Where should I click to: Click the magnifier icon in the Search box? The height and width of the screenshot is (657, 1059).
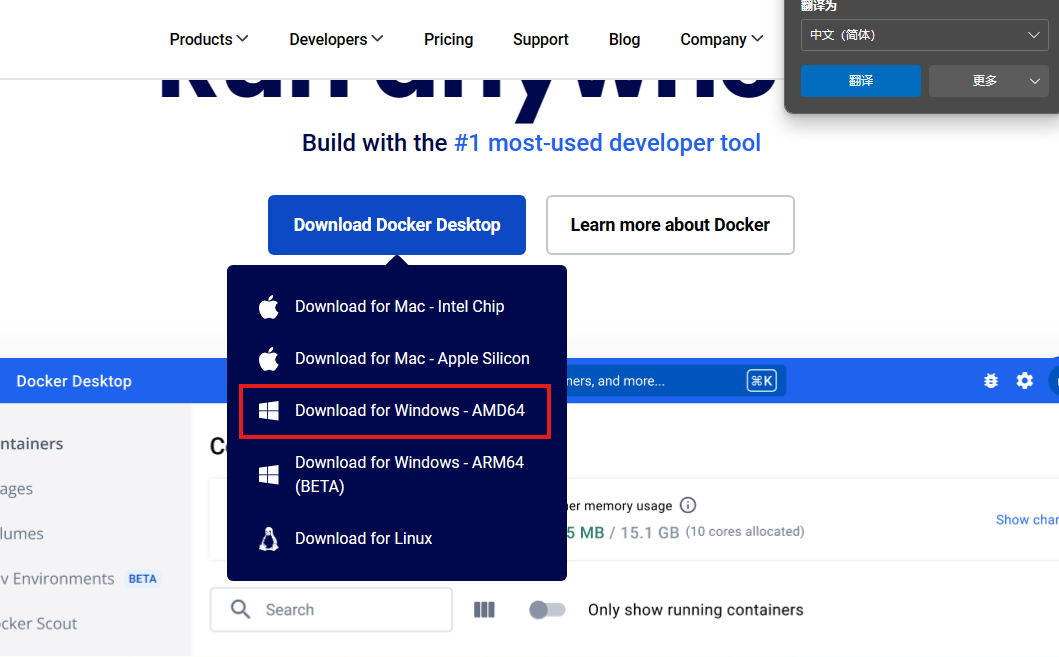point(240,609)
